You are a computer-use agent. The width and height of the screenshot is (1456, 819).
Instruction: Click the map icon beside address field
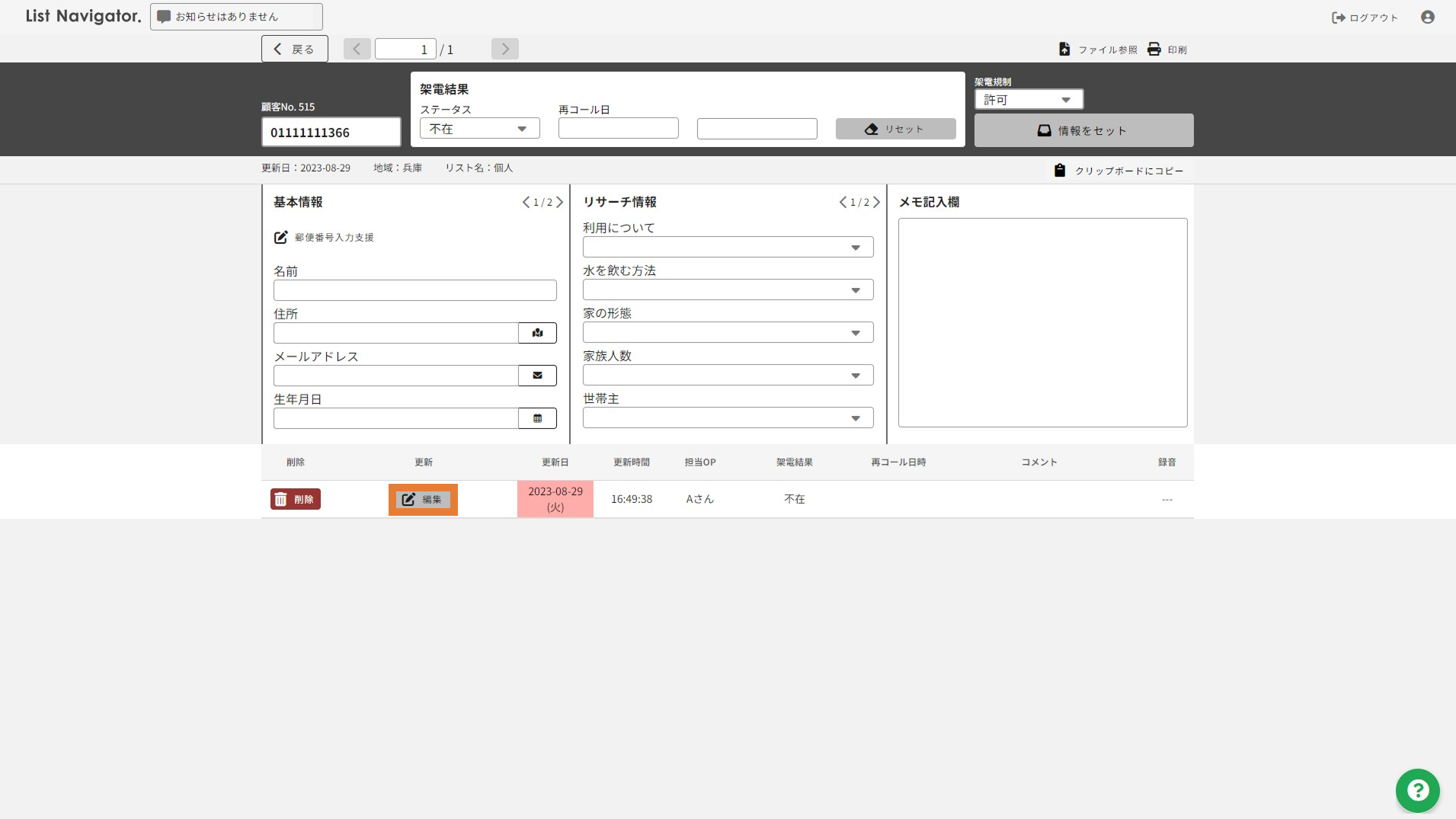click(537, 333)
